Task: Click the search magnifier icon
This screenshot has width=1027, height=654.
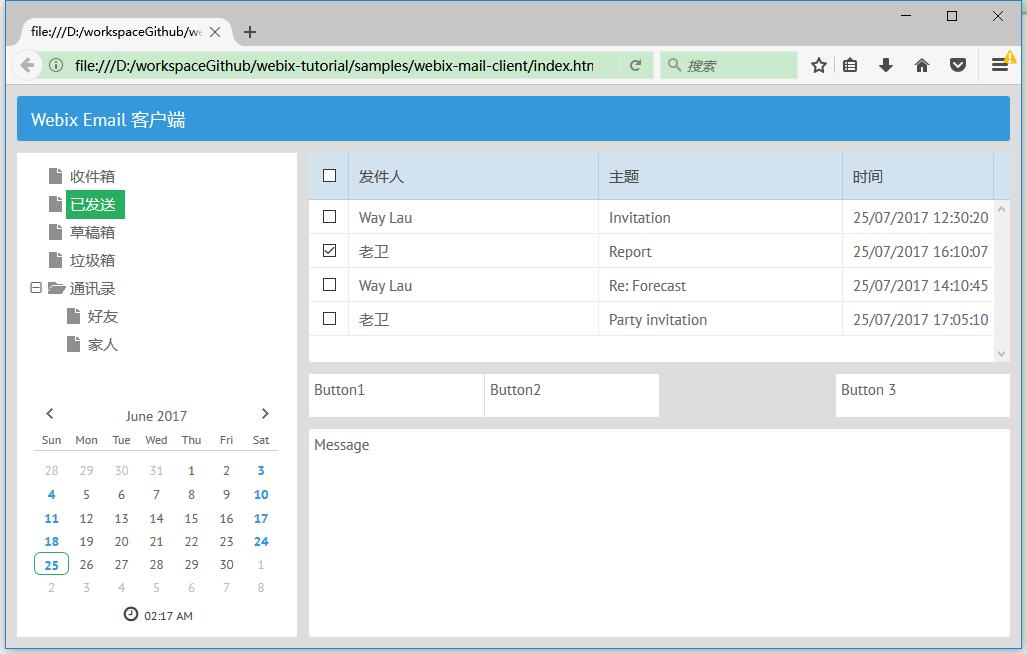Action: coord(674,65)
